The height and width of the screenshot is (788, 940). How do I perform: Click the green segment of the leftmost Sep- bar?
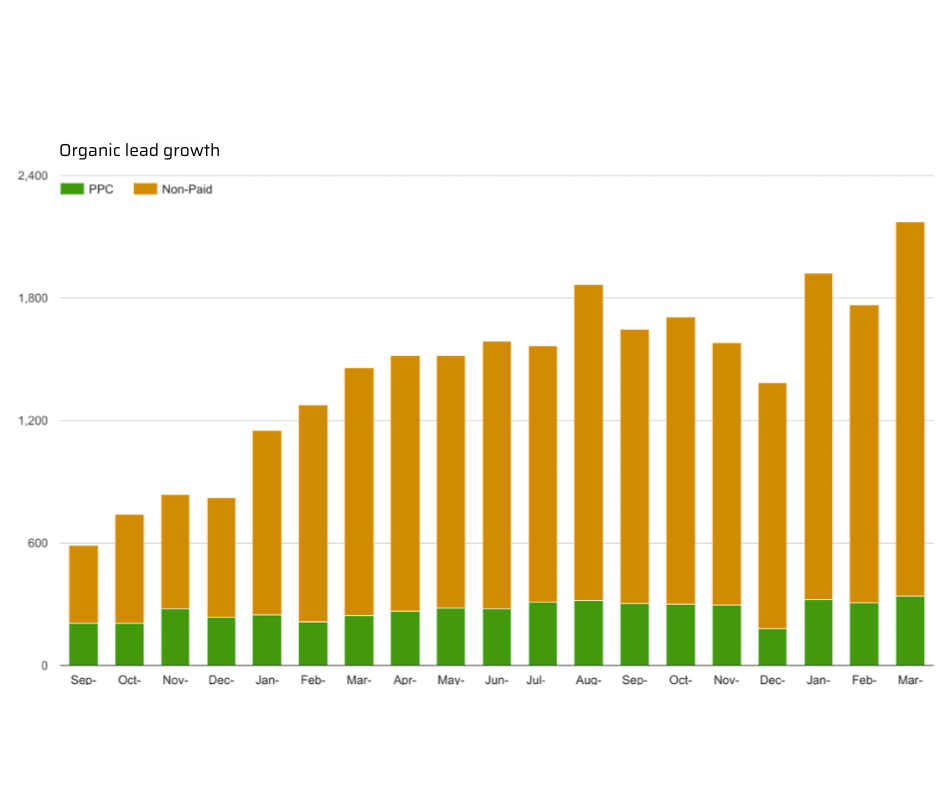click(x=83, y=645)
